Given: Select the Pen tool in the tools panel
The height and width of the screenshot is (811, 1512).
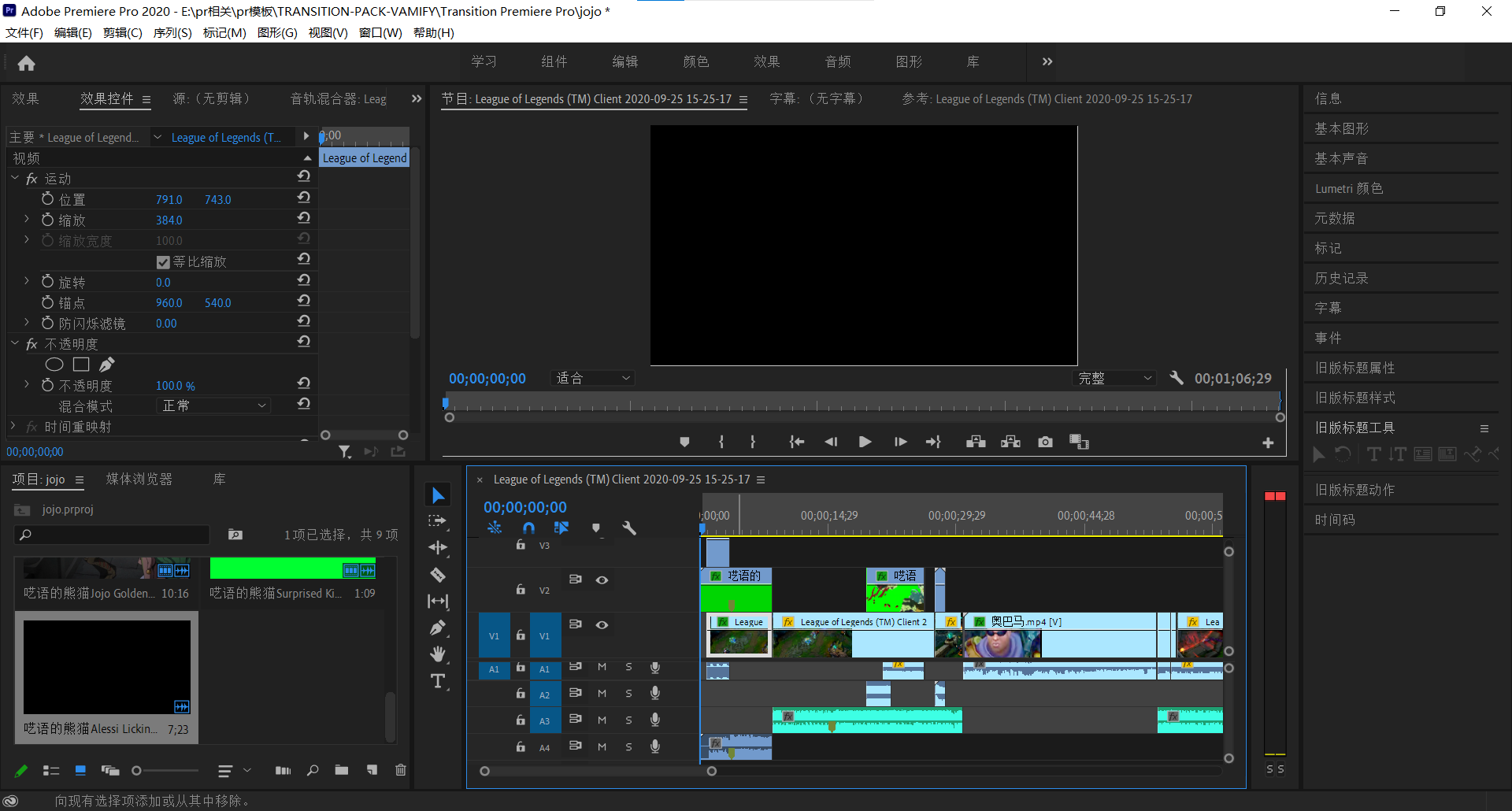Looking at the screenshot, I should pos(438,628).
